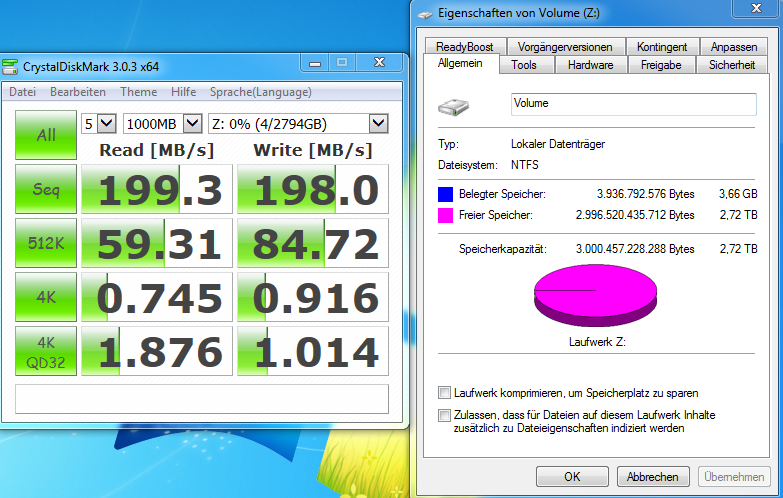Click the 512K read result 59.31
783x498 pixels.
157,243
